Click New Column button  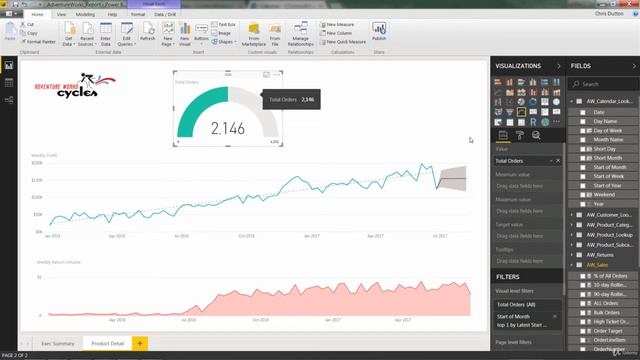click(x=336, y=33)
